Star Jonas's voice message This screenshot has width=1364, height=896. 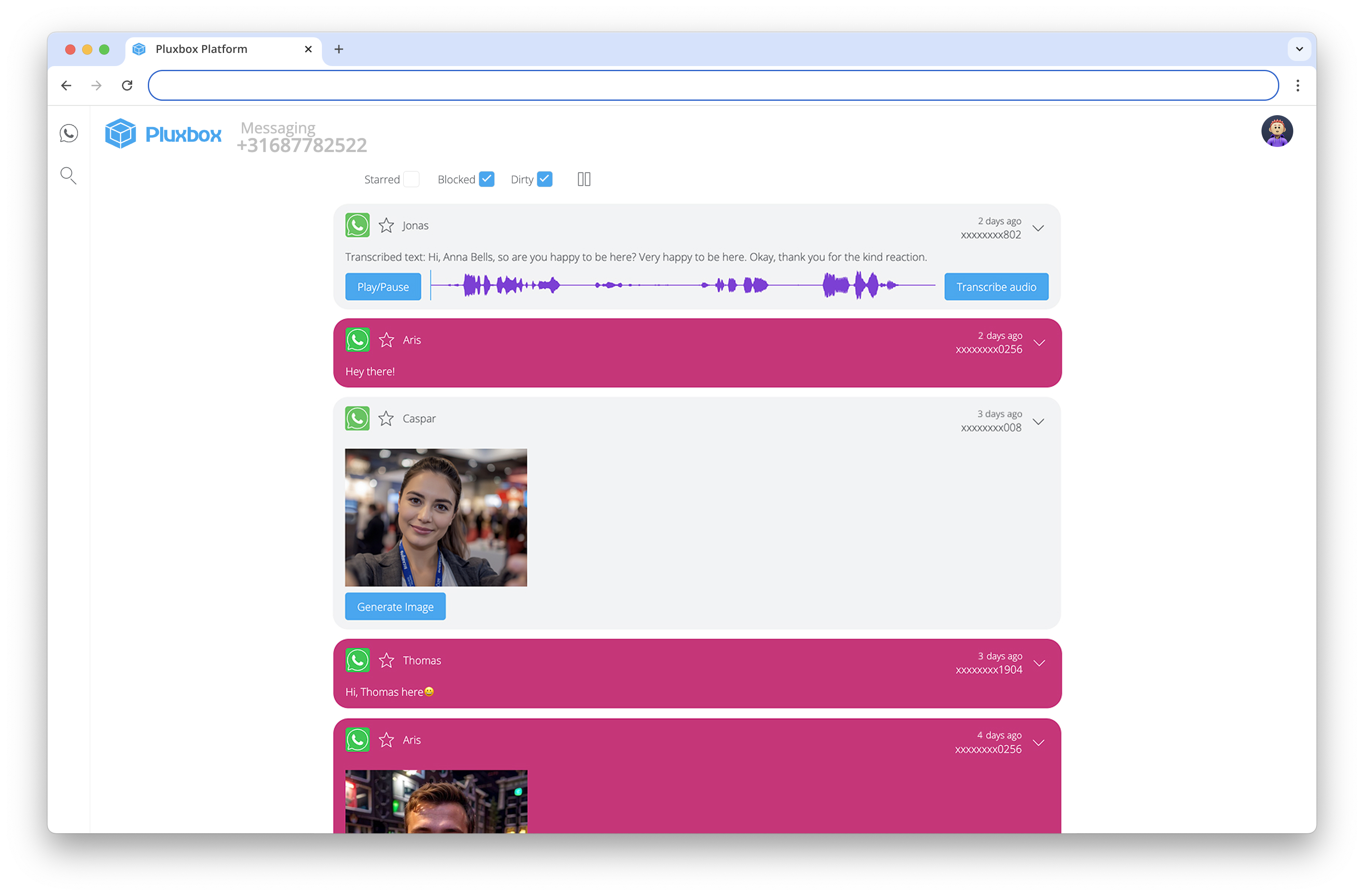[386, 224]
